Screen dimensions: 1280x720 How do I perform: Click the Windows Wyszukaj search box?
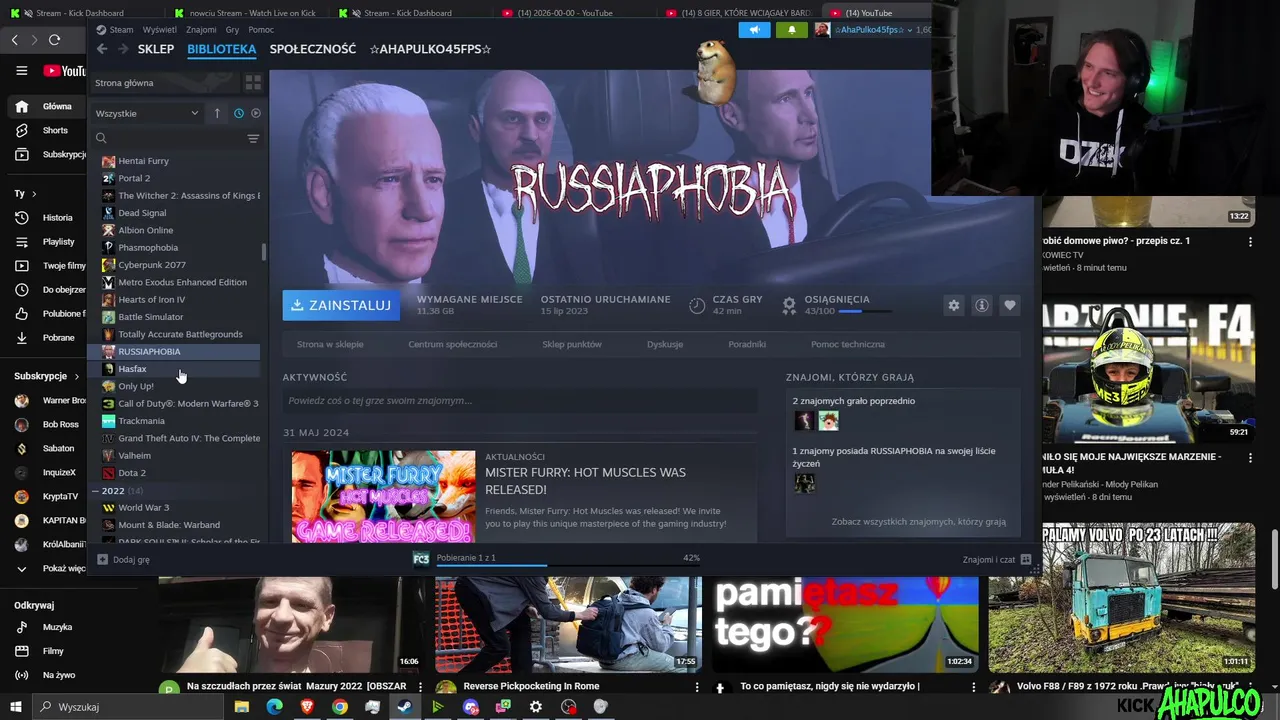click(x=128, y=707)
